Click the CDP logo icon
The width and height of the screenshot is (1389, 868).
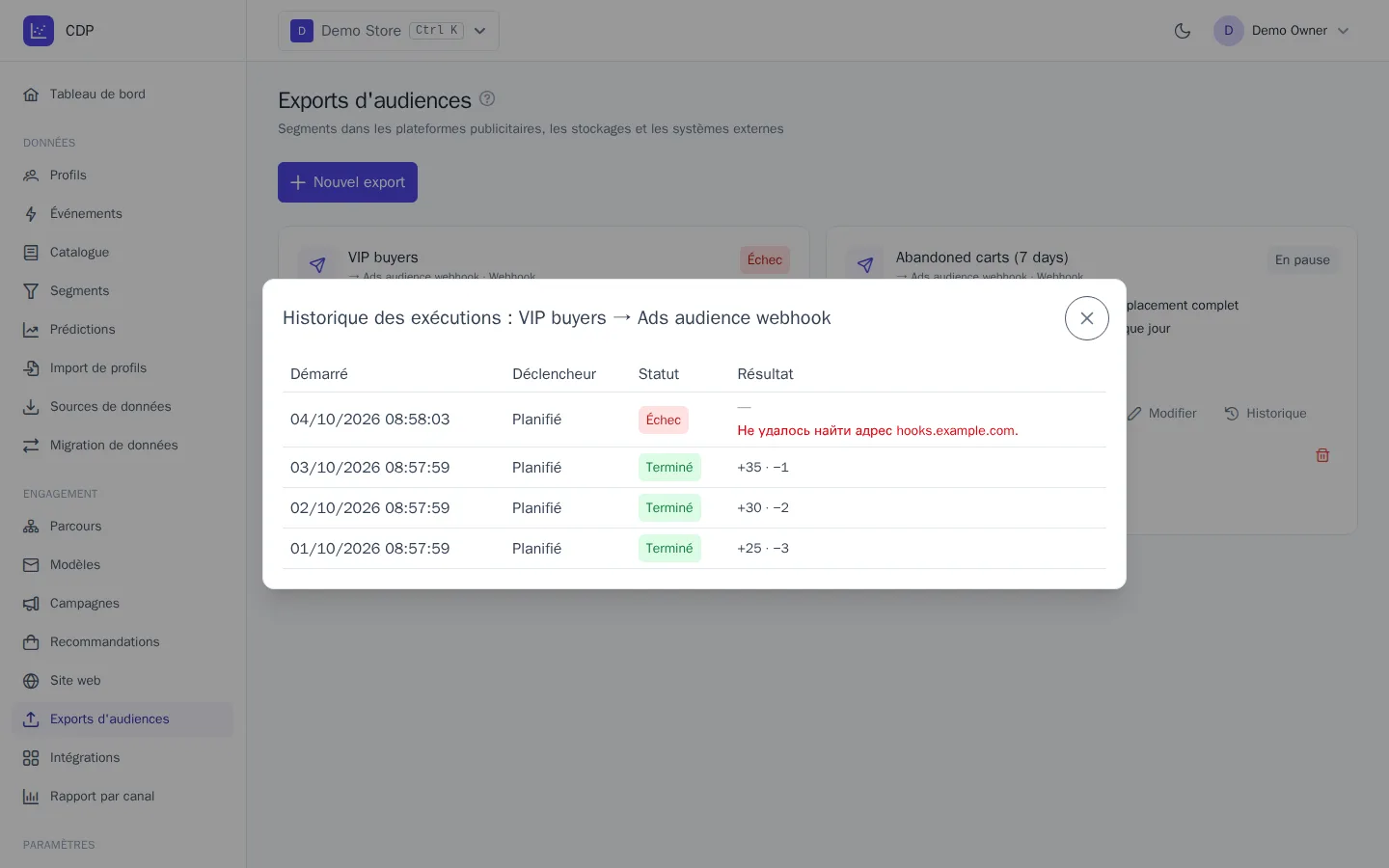[x=39, y=31]
